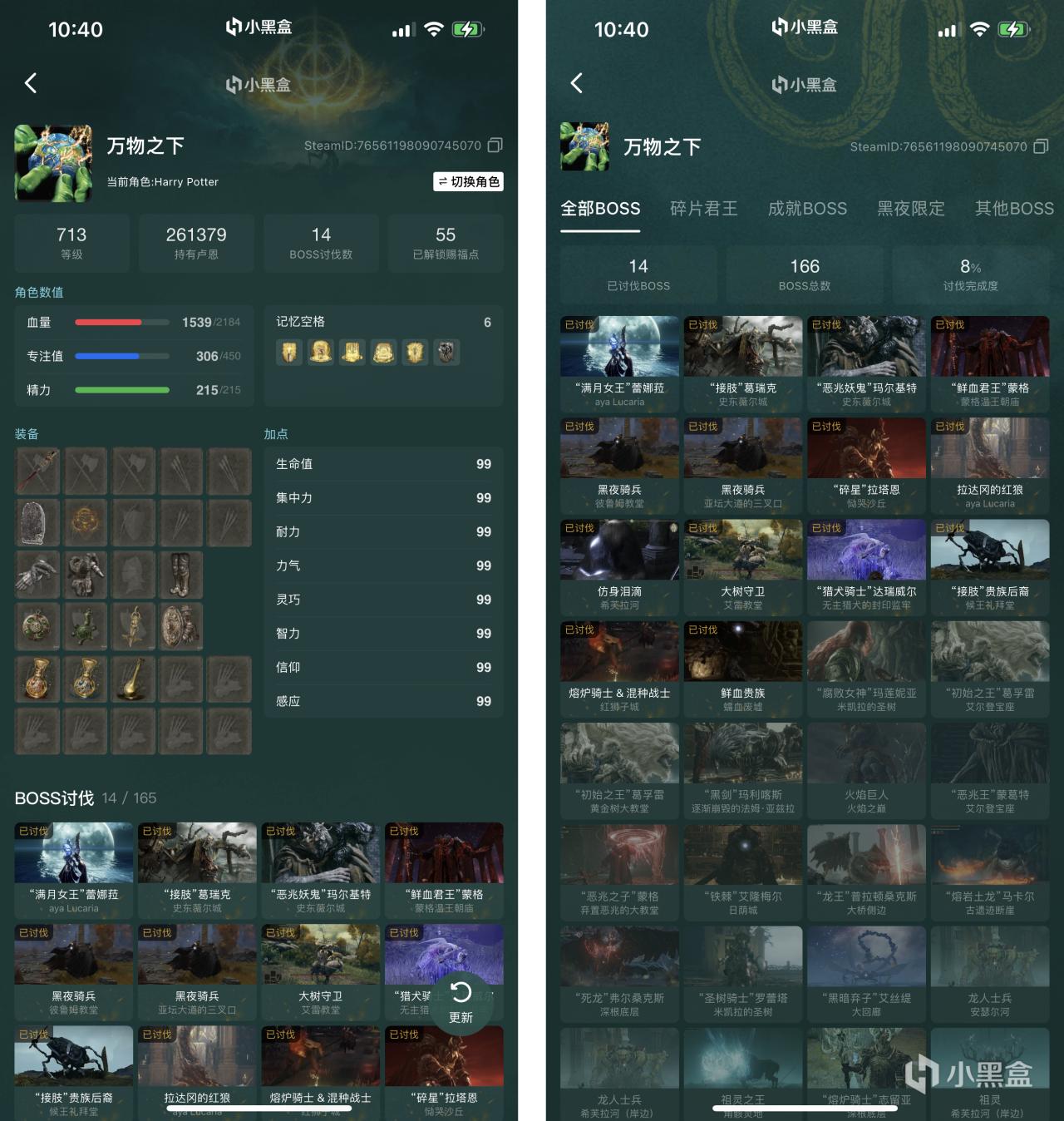The image size is (1064, 1121).
Task: Copy SteamID using the icon on the left screen
Action: pos(495,146)
